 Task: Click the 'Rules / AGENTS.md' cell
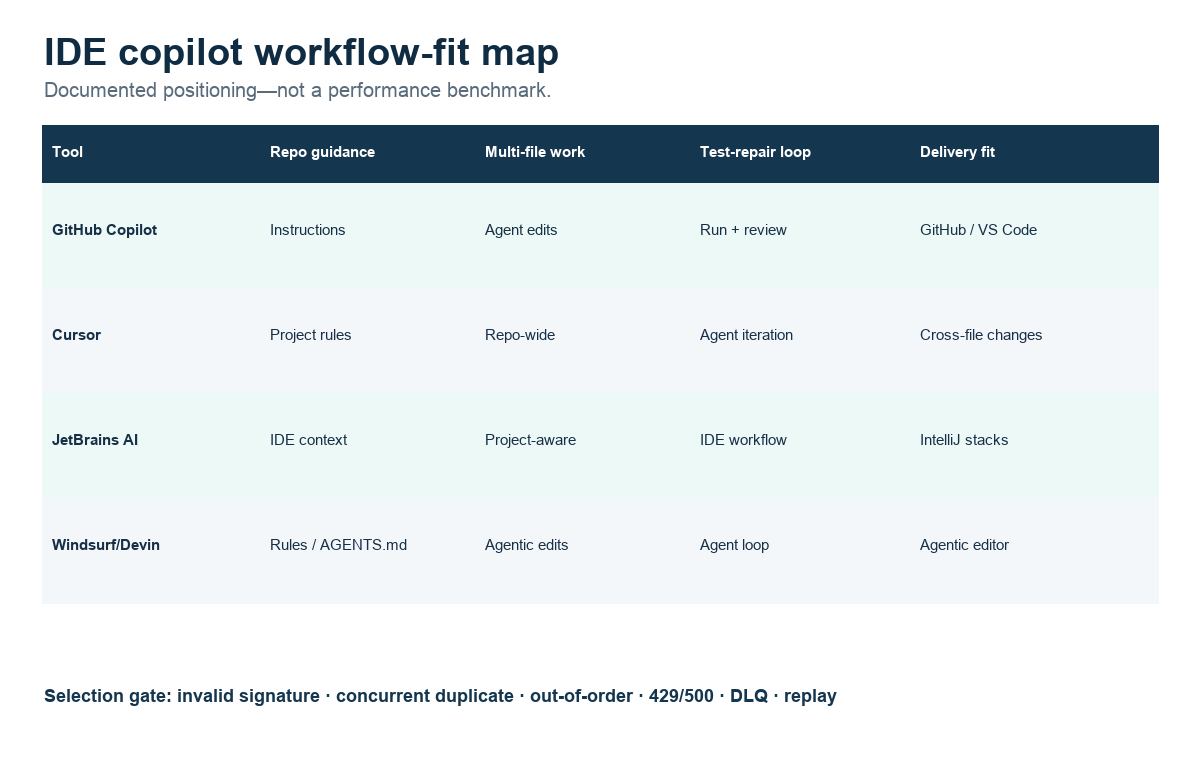point(338,545)
